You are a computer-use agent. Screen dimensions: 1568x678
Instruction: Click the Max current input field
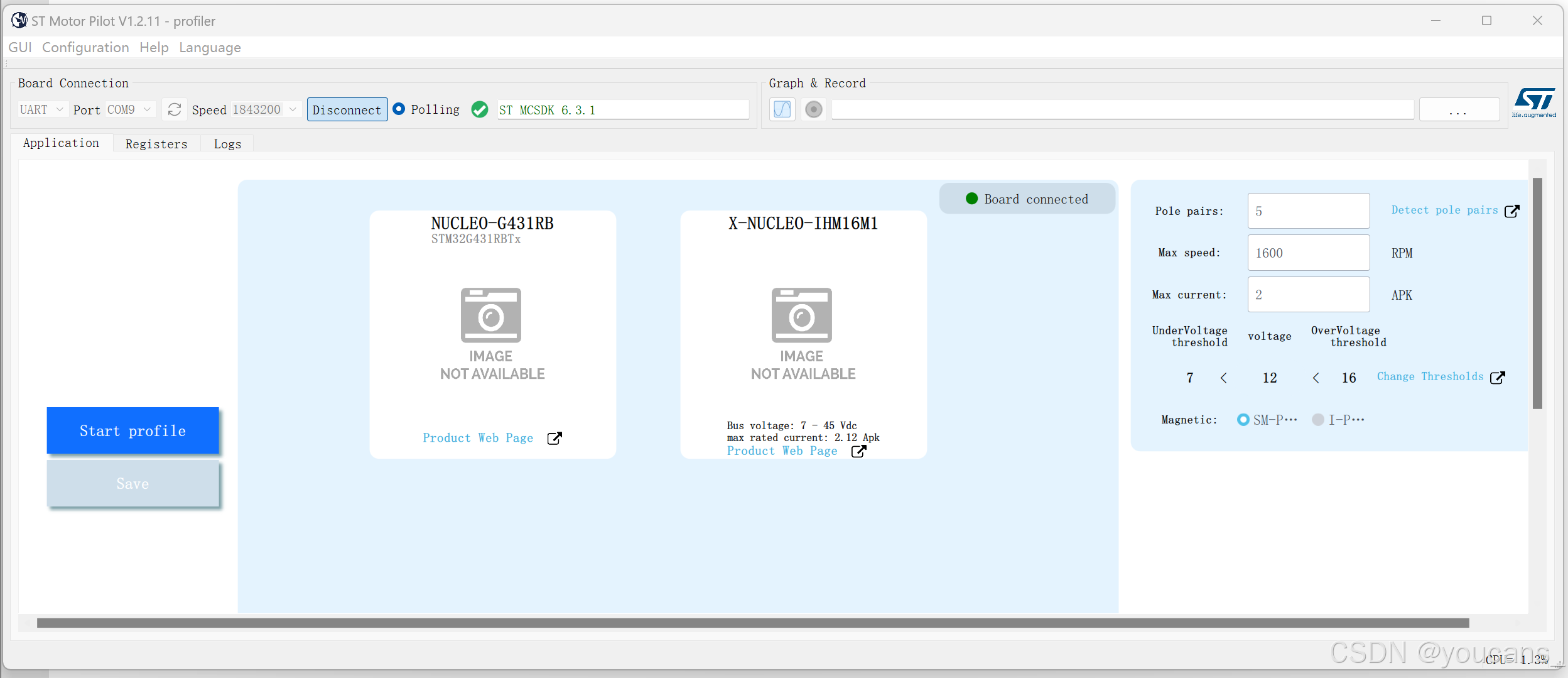[x=1309, y=295]
